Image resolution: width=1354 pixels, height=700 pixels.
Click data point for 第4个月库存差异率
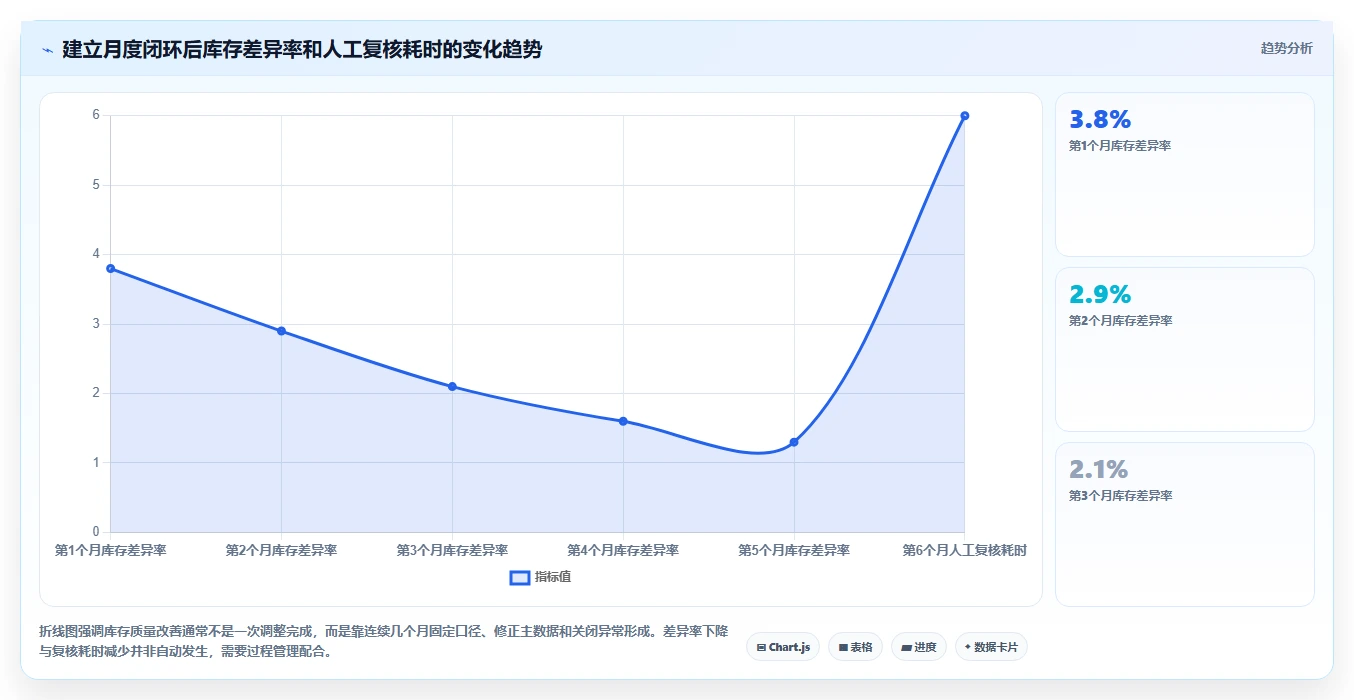pyautogui.click(x=623, y=421)
